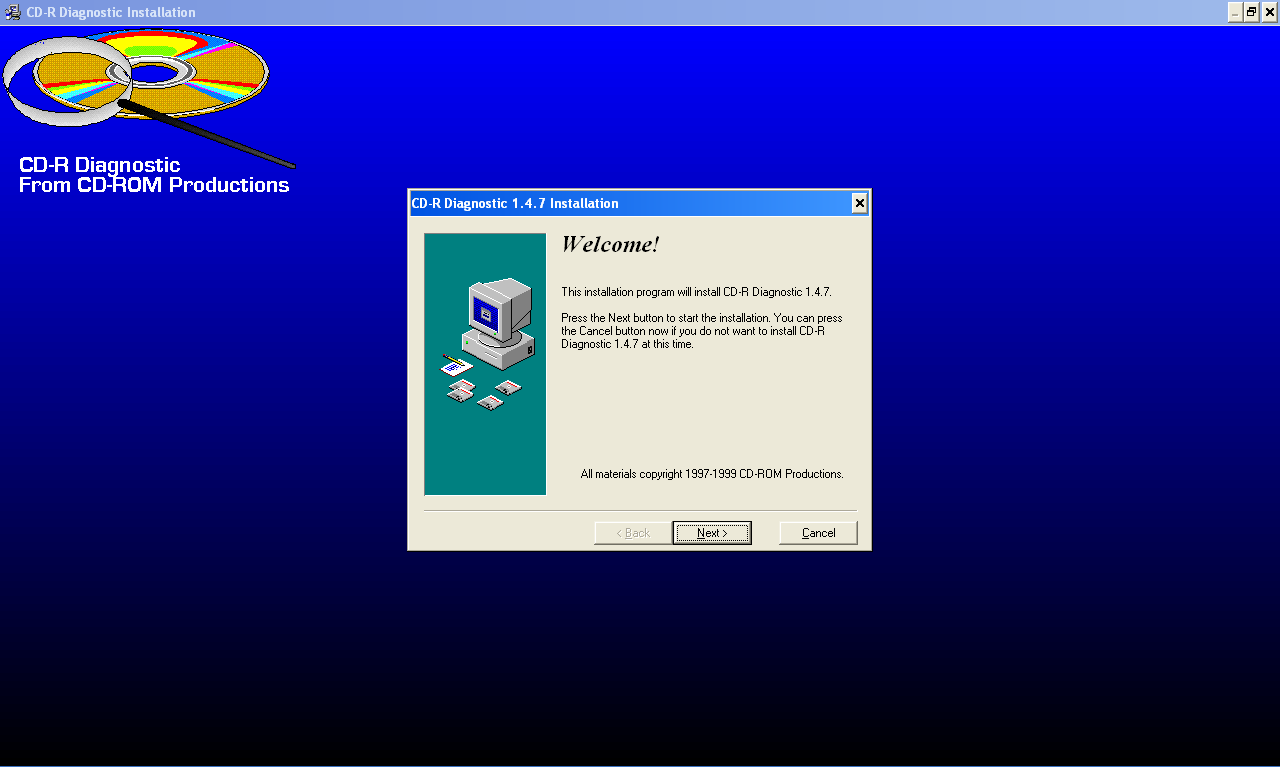Minimize the CD-R Diagnostic Installation window
Viewport: 1280px width, 767px height.
tap(1235, 12)
